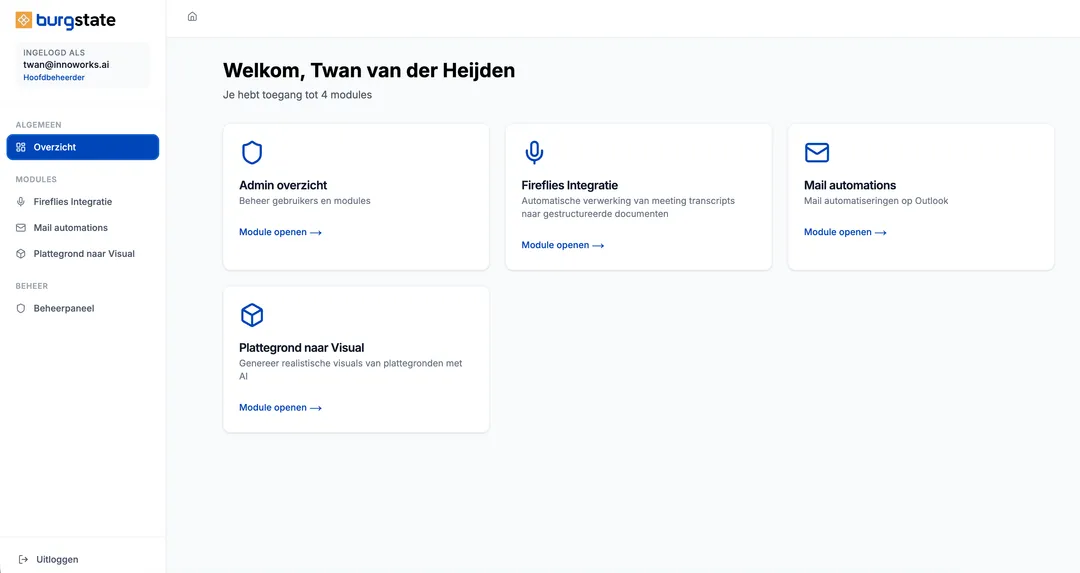This screenshot has width=1080, height=573.
Task: Go to Plattegrond naar Visual in sidebar
Action: pos(83,254)
